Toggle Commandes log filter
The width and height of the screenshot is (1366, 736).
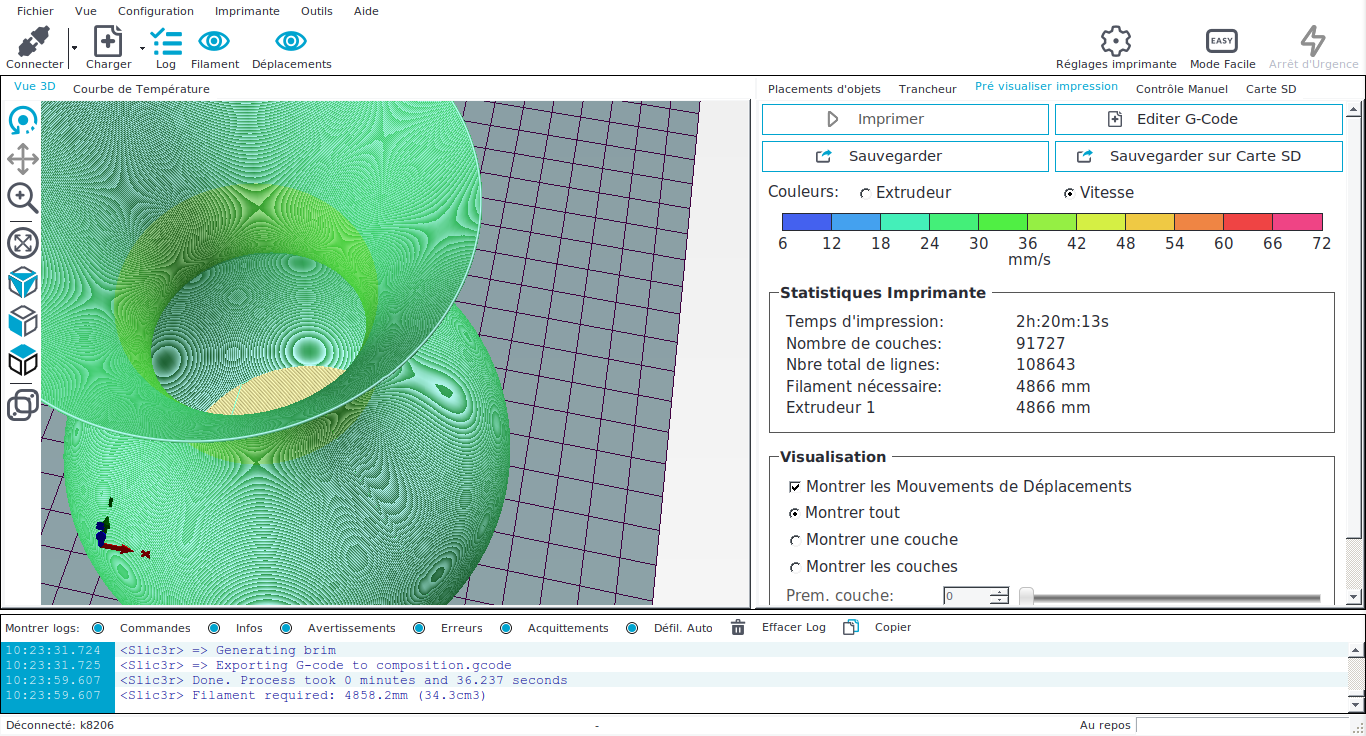click(x=98, y=628)
